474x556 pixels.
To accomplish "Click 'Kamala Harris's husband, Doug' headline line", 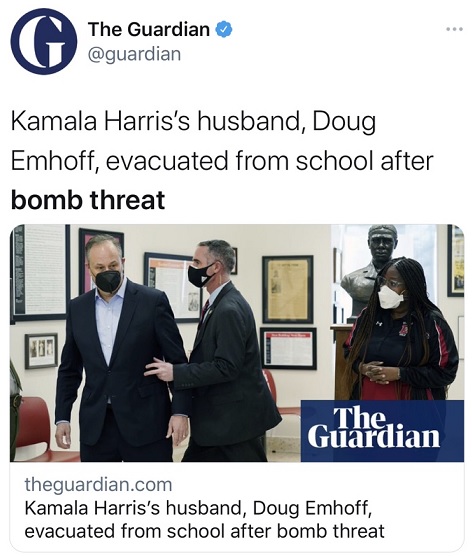I will (193, 122).
